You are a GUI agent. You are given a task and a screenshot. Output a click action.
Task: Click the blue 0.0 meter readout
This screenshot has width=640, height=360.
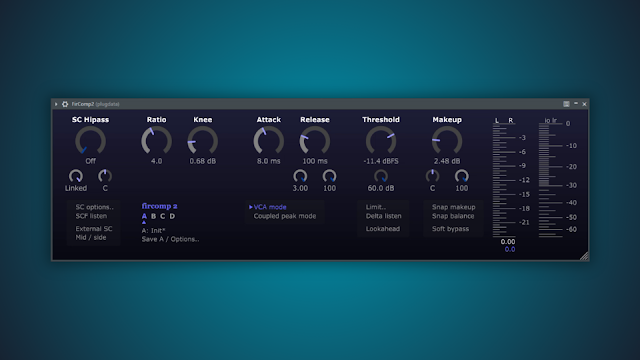[x=510, y=249]
